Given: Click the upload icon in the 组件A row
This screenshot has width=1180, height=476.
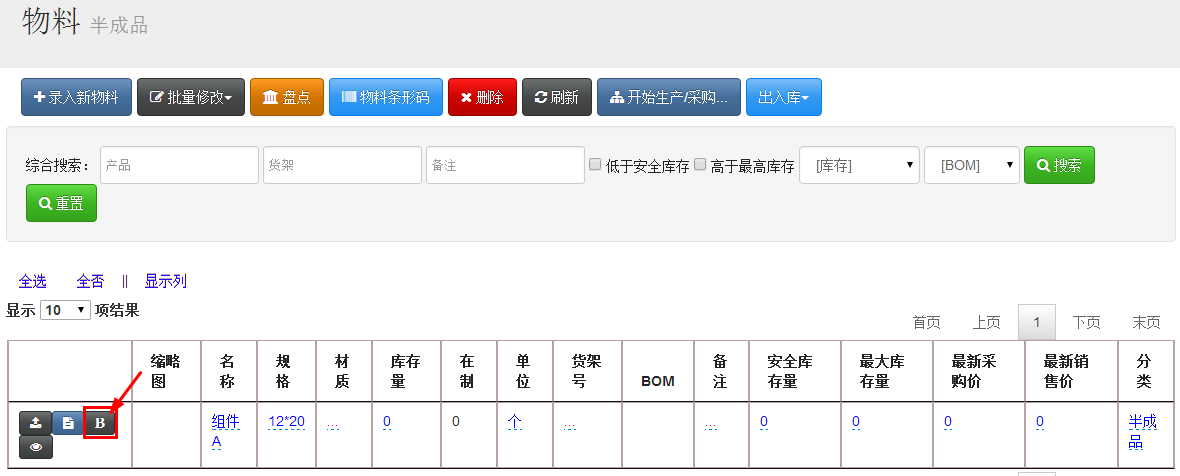Looking at the screenshot, I should click(34, 423).
